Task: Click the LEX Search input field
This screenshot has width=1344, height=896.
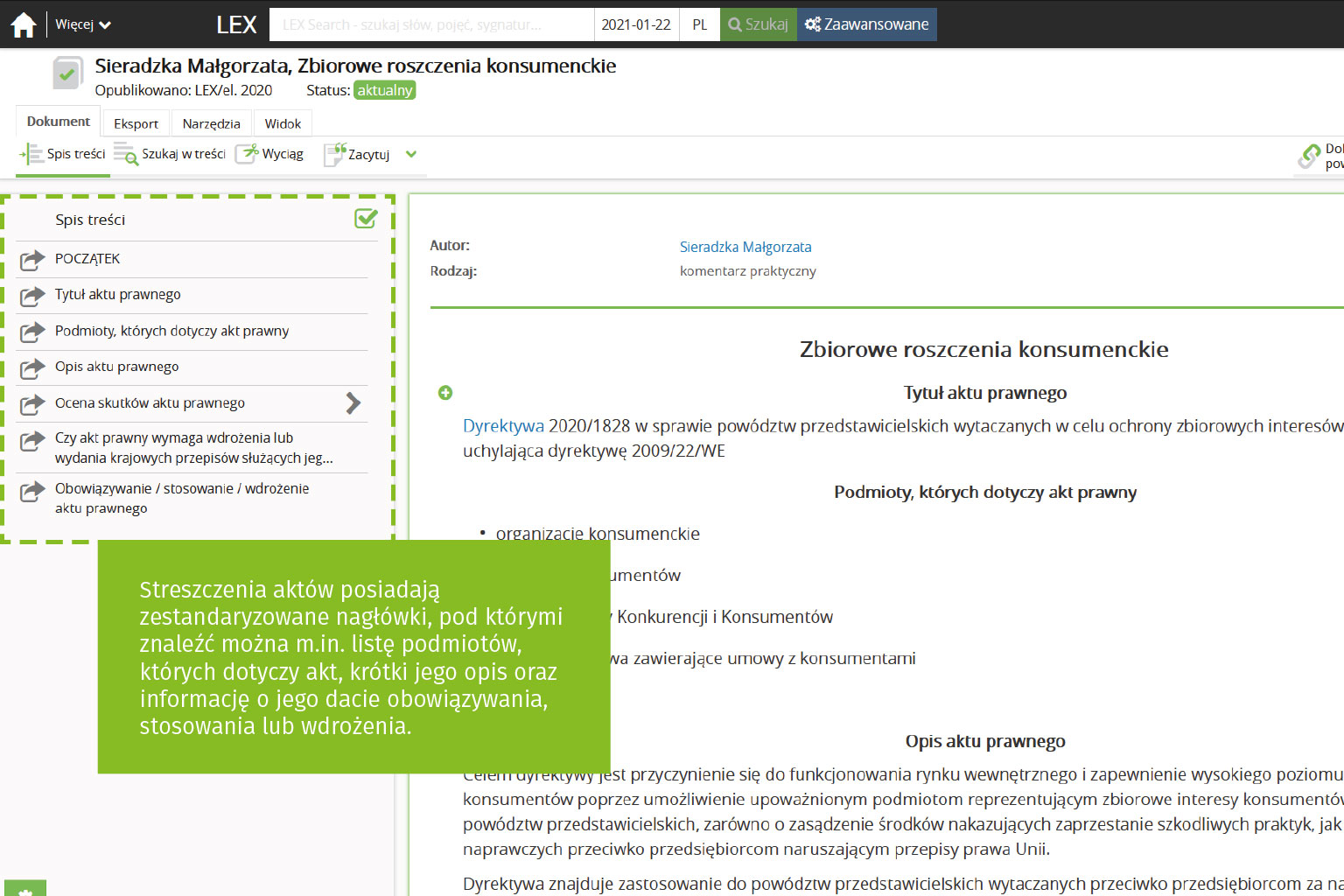Action: (x=431, y=24)
